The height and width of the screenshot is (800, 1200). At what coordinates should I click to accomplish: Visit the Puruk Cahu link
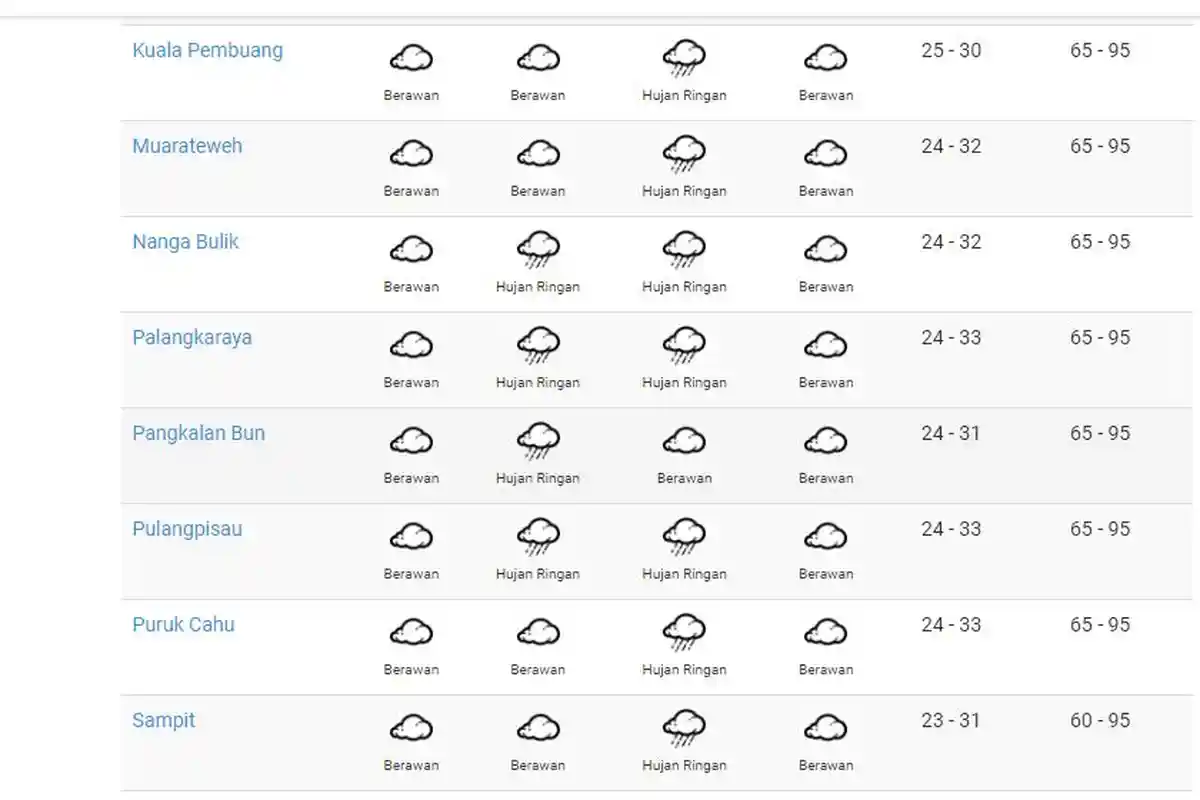coord(183,625)
